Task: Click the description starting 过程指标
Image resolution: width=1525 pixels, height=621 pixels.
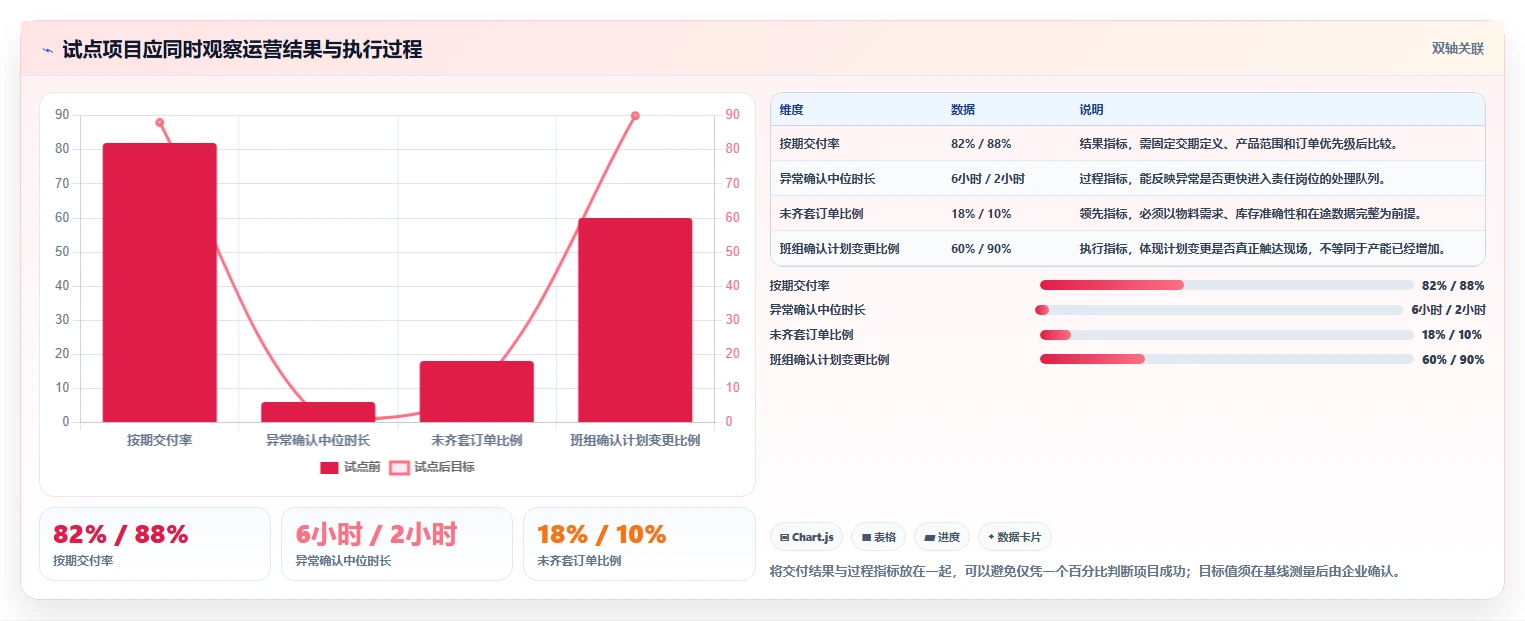Action: click(x=1232, y=179)
